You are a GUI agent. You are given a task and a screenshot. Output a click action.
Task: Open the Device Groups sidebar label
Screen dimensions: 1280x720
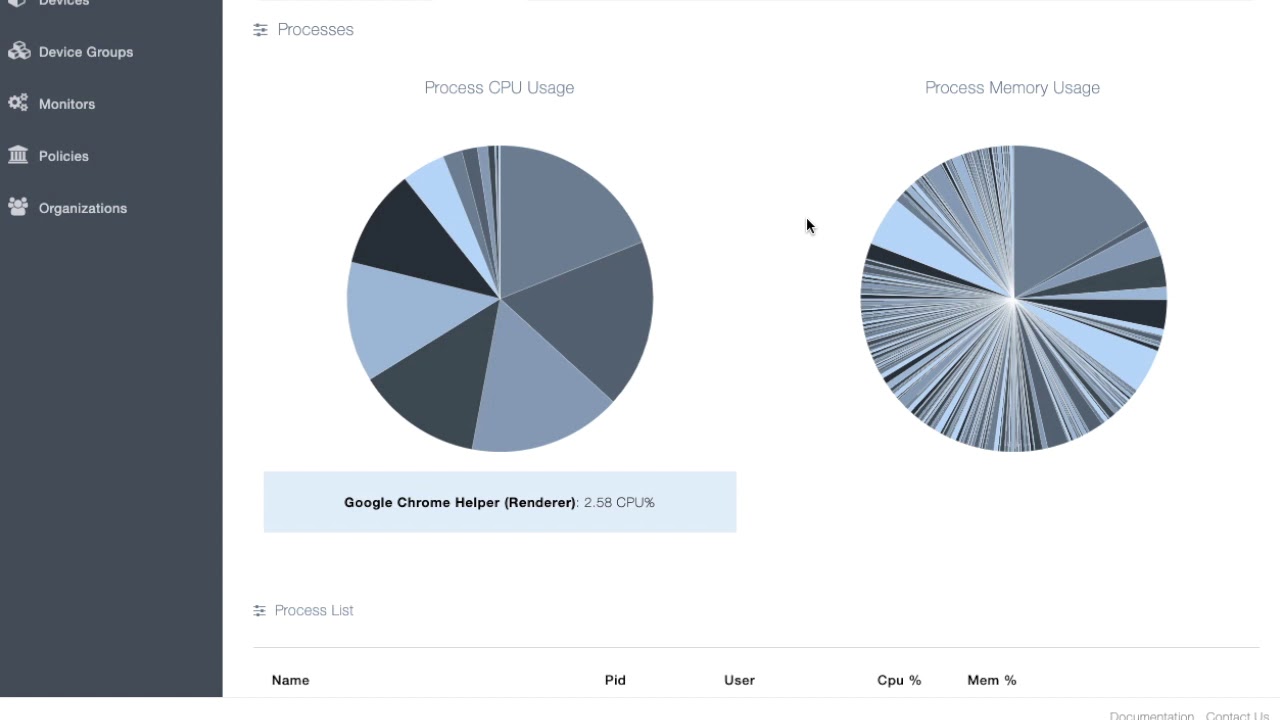click(86, 52)
